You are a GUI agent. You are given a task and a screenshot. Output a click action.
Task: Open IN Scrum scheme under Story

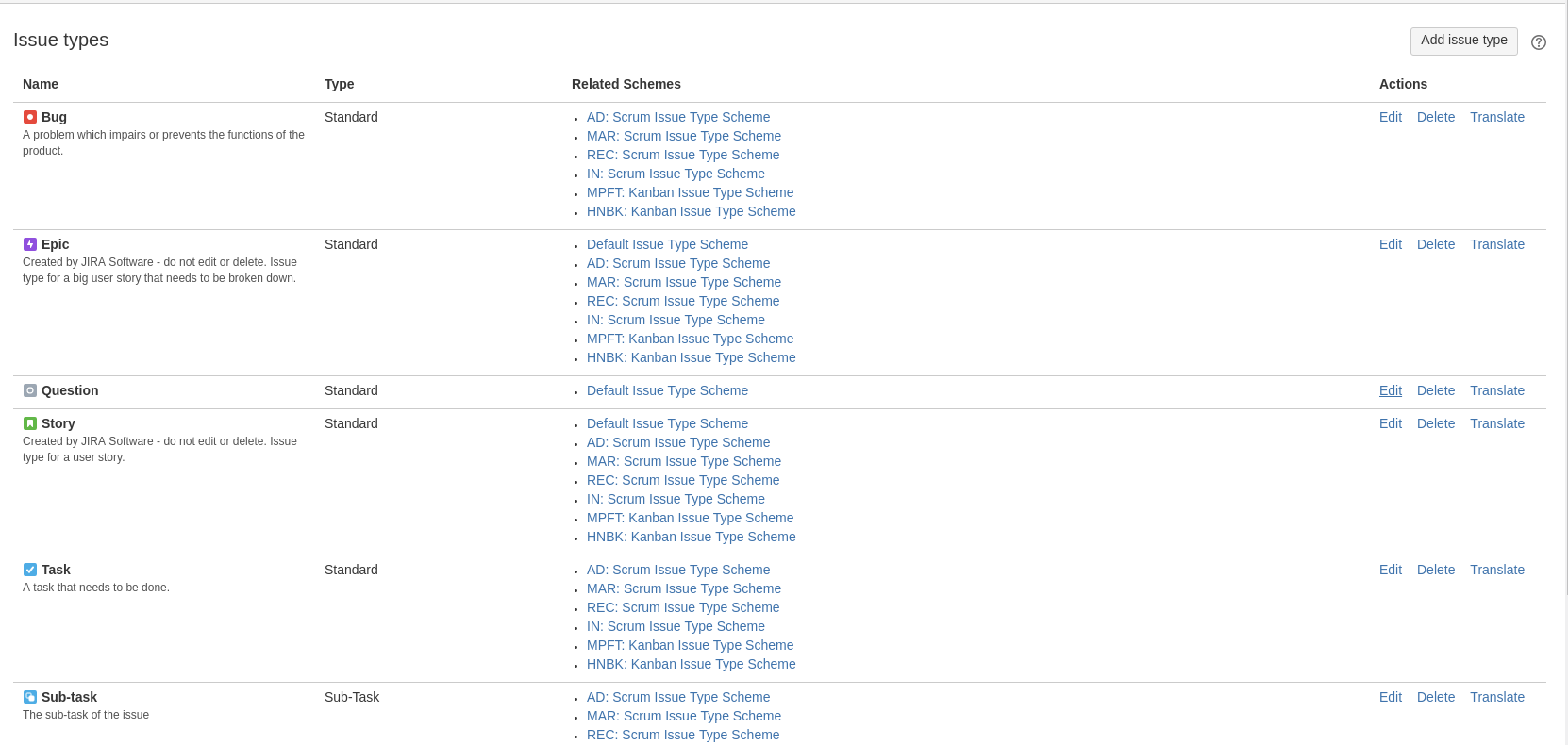676,499
